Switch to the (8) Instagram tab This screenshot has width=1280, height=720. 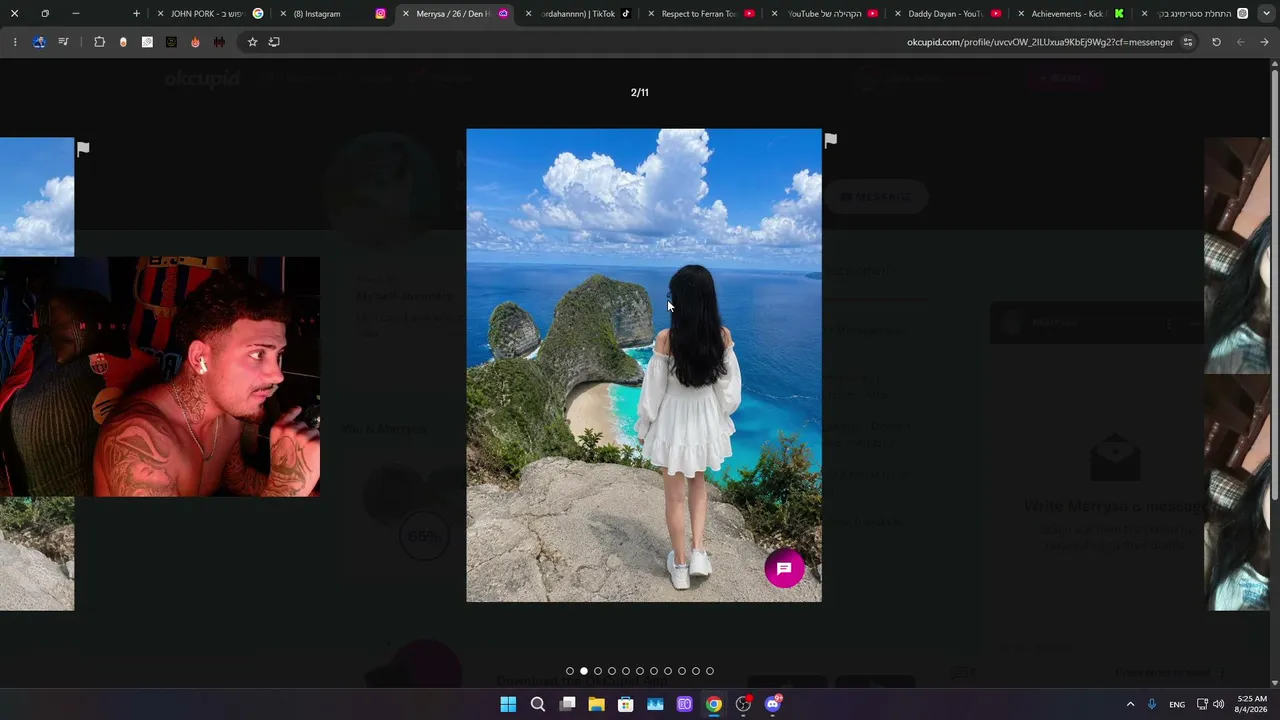click(x=330, y=14)
